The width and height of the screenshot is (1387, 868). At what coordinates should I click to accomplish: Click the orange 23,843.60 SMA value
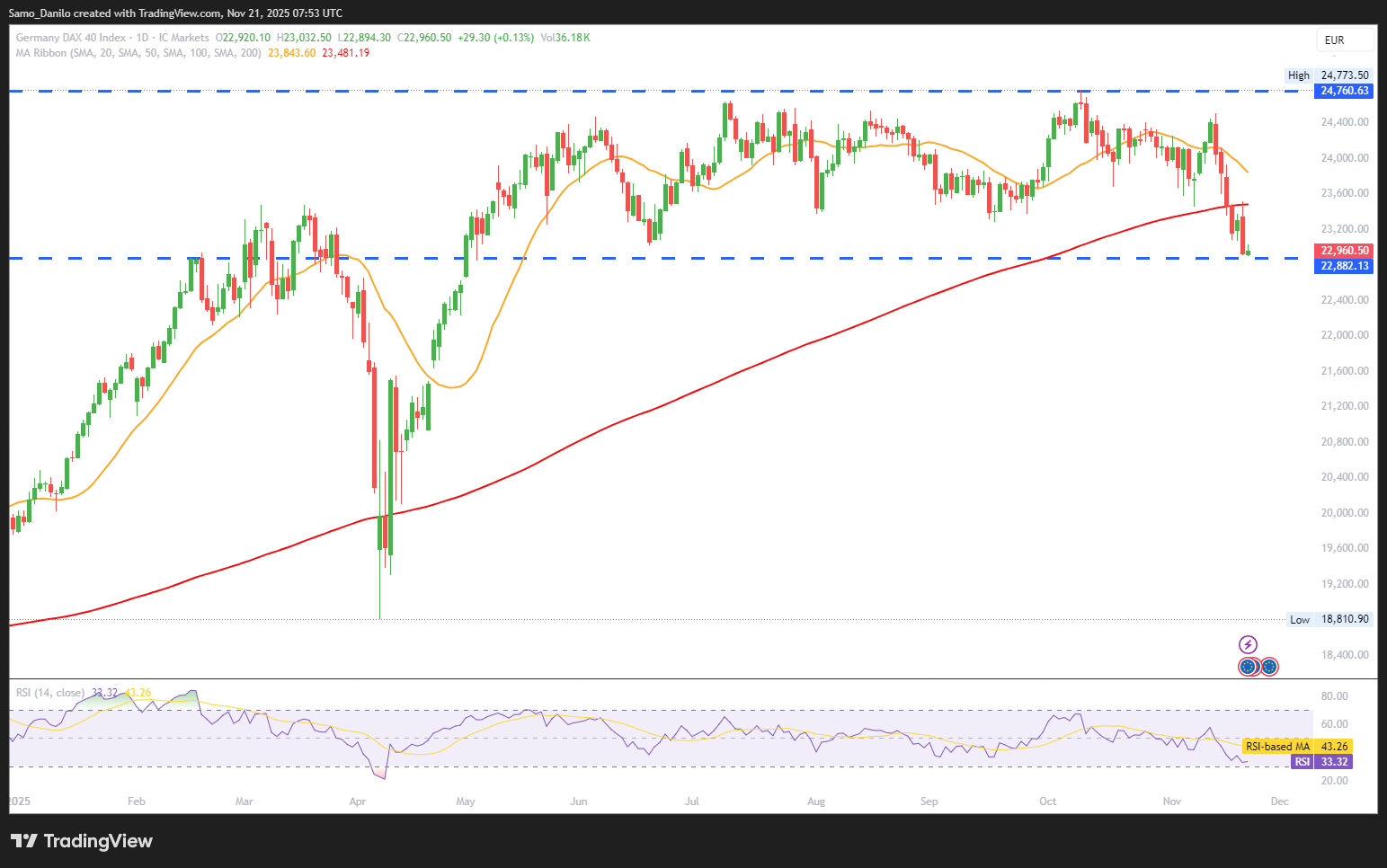(292, 53)
